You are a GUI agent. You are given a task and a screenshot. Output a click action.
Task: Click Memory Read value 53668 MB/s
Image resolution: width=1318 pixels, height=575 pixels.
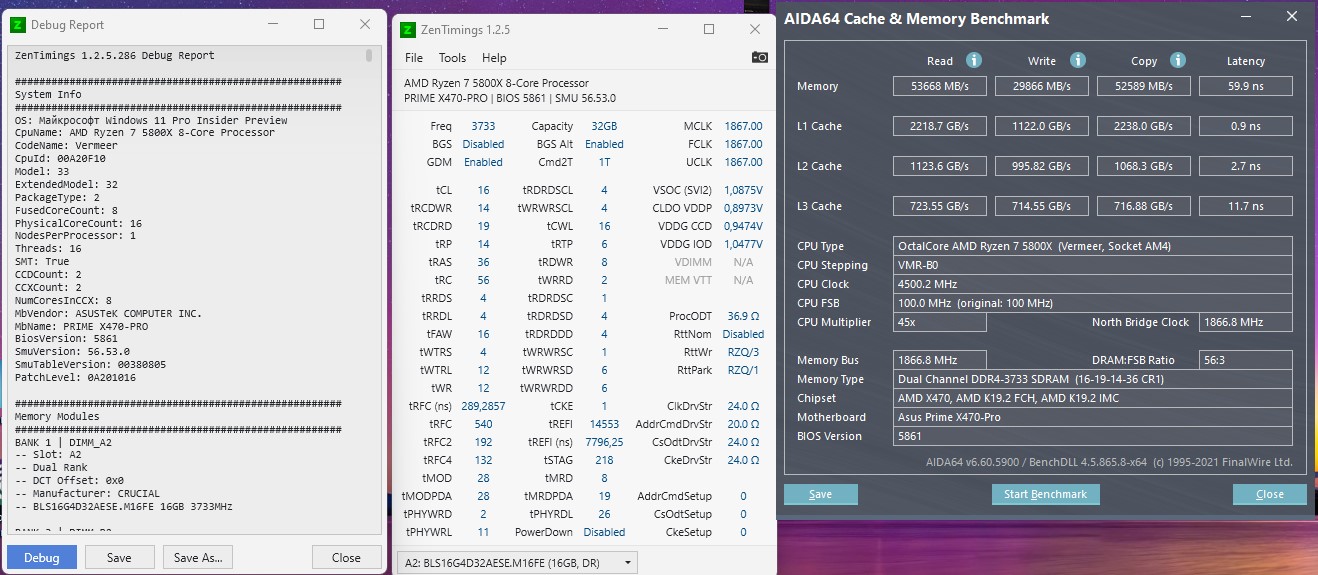pyautogui.click(x=939, y=86)
